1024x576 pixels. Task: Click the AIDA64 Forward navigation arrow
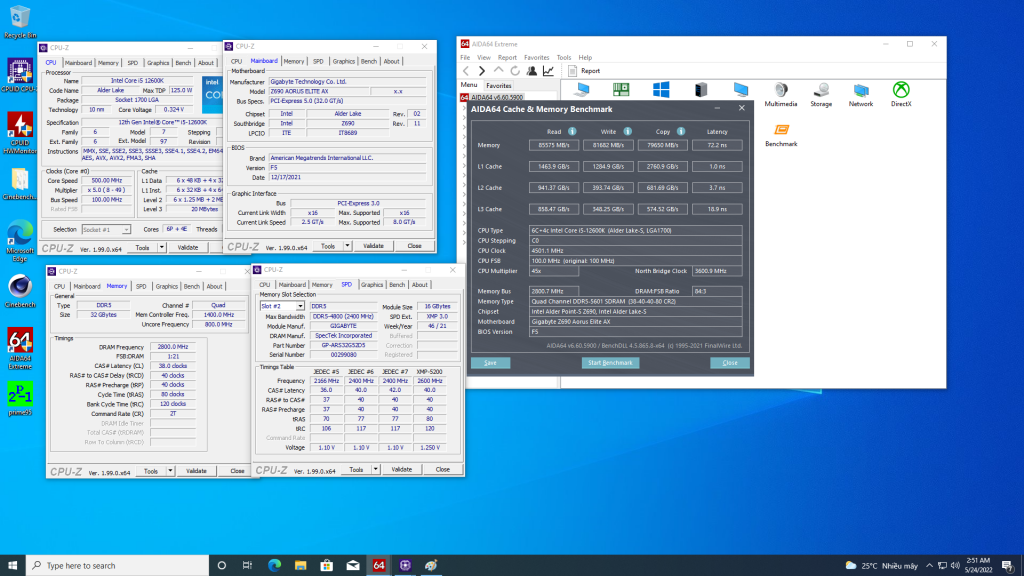pos(482,71)
